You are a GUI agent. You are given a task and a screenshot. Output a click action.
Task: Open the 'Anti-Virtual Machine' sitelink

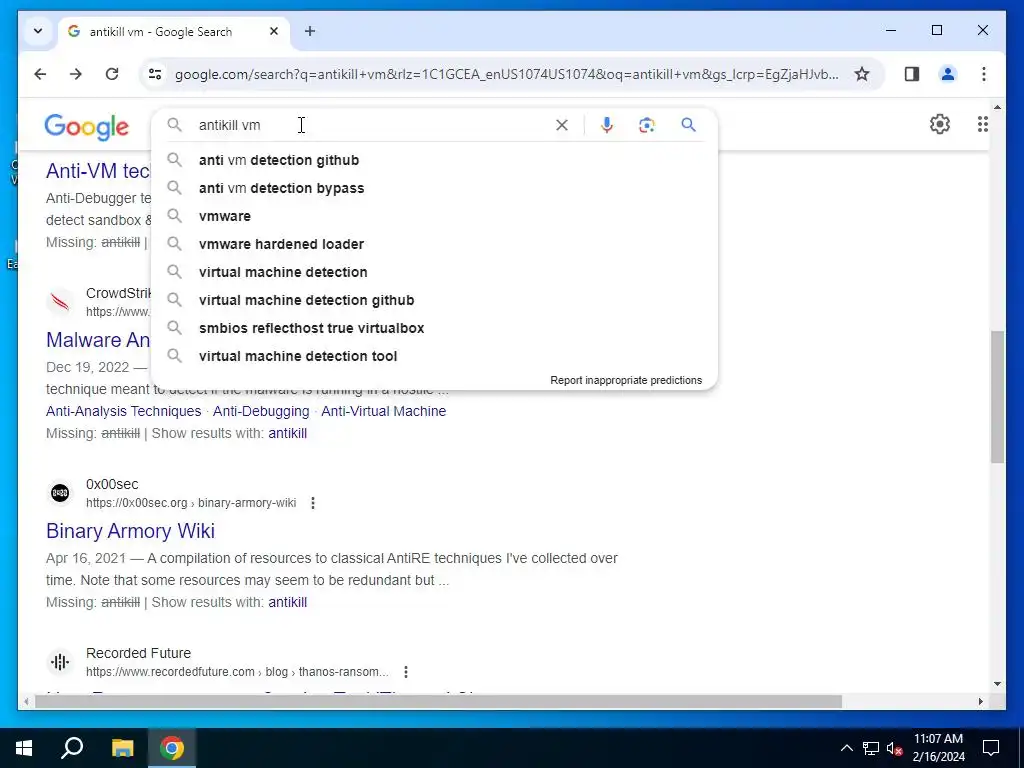tap(383, 411)
